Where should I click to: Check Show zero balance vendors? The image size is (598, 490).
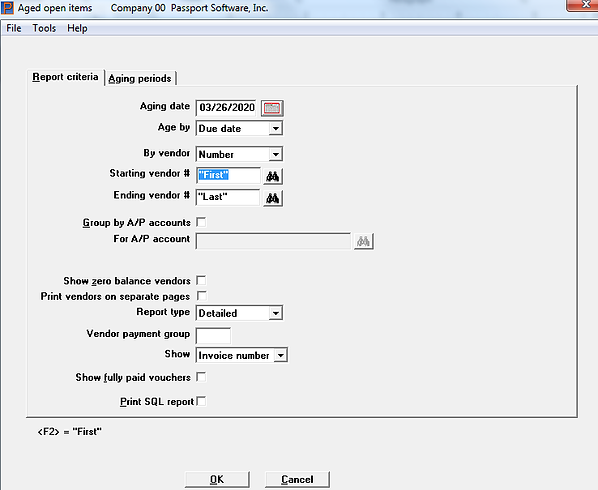201,281
